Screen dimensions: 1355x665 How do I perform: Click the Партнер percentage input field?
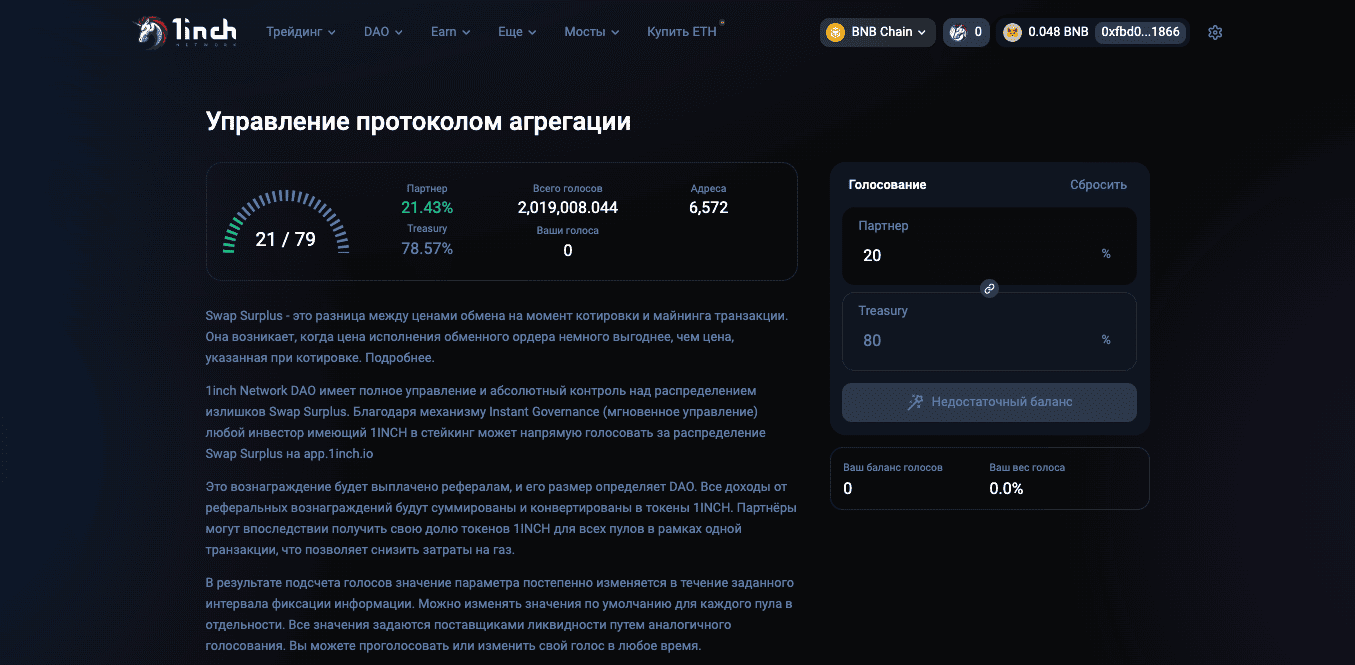[989, 246]
